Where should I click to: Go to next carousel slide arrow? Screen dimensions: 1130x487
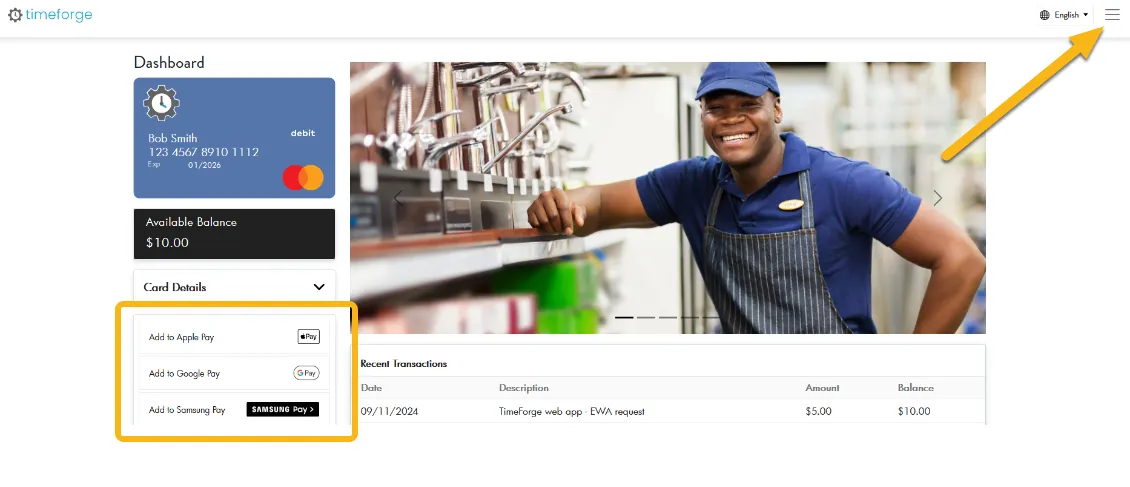tap(938, 197)
